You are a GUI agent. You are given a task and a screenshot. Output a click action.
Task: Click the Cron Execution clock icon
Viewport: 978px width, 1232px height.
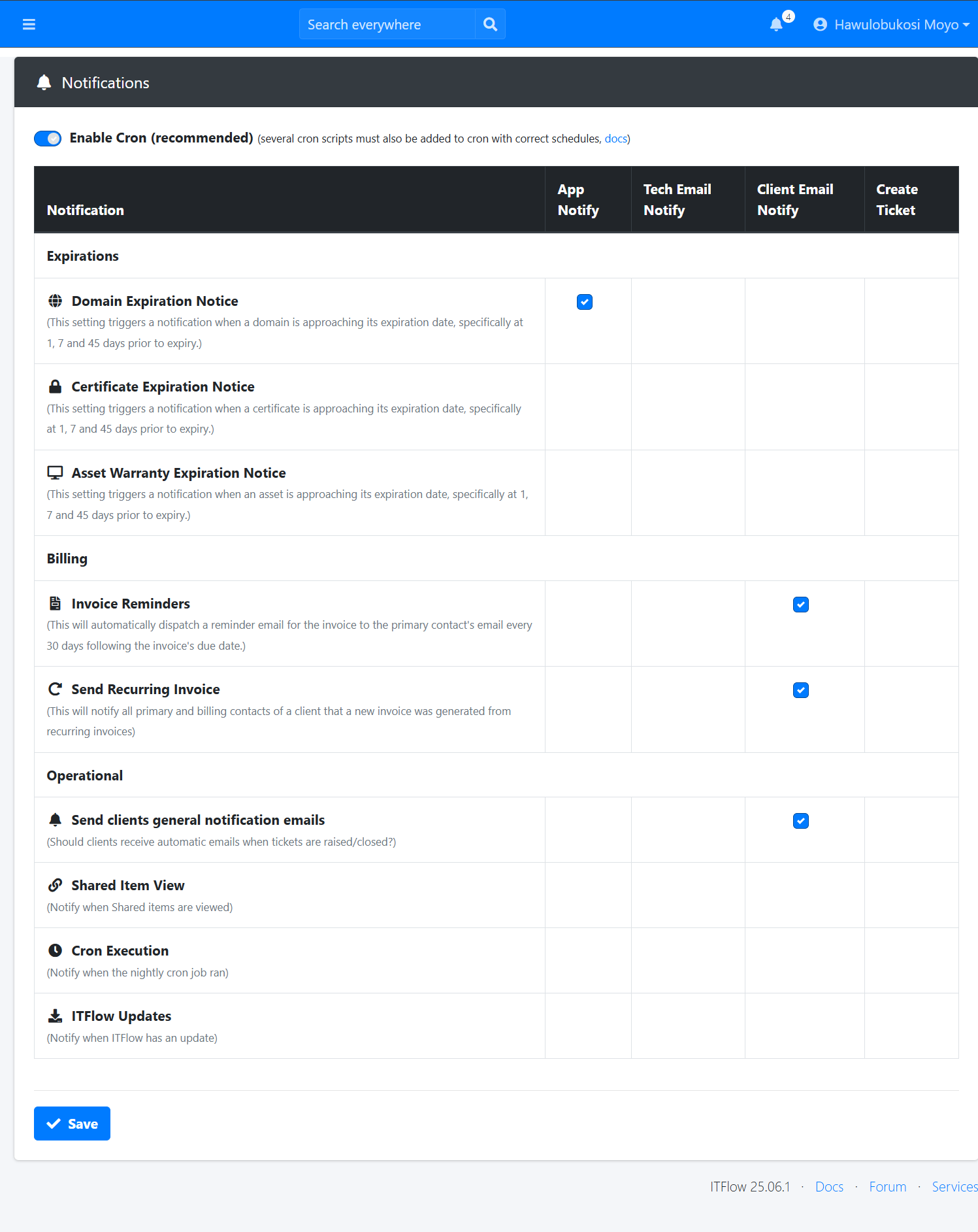(56, 950)
